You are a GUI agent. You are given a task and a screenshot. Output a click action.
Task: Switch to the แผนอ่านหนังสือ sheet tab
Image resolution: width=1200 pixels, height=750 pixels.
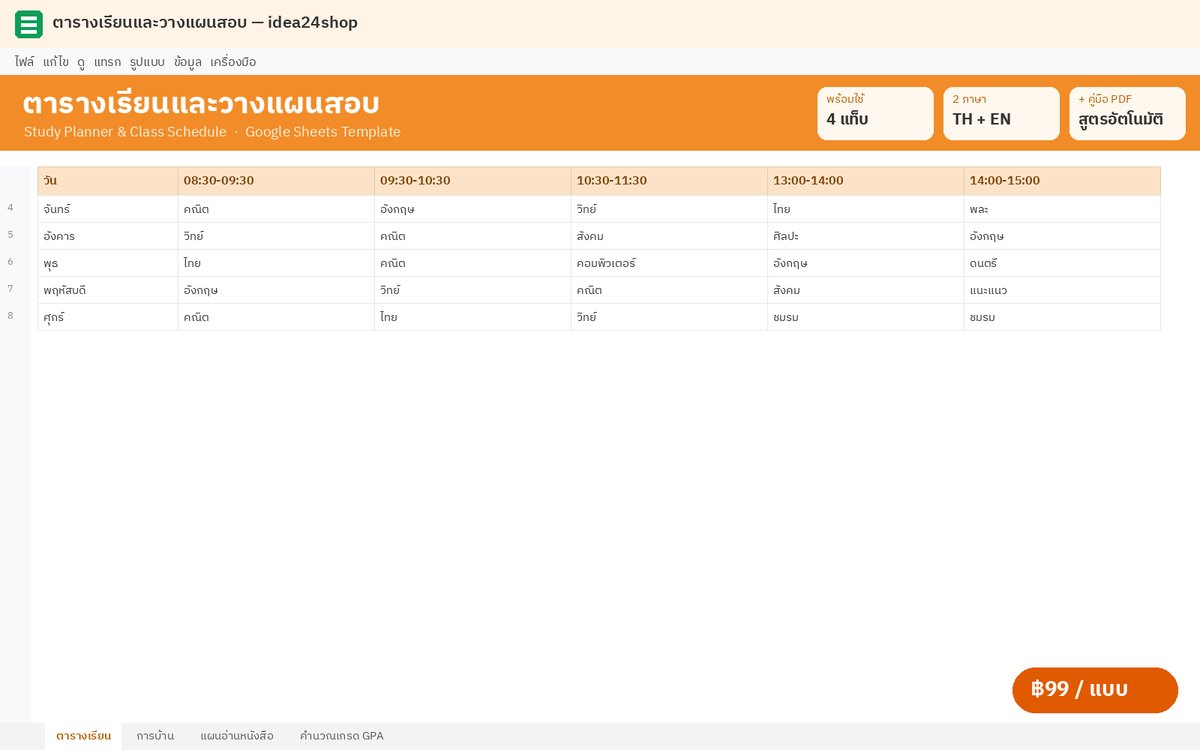(x=237, y=736)
